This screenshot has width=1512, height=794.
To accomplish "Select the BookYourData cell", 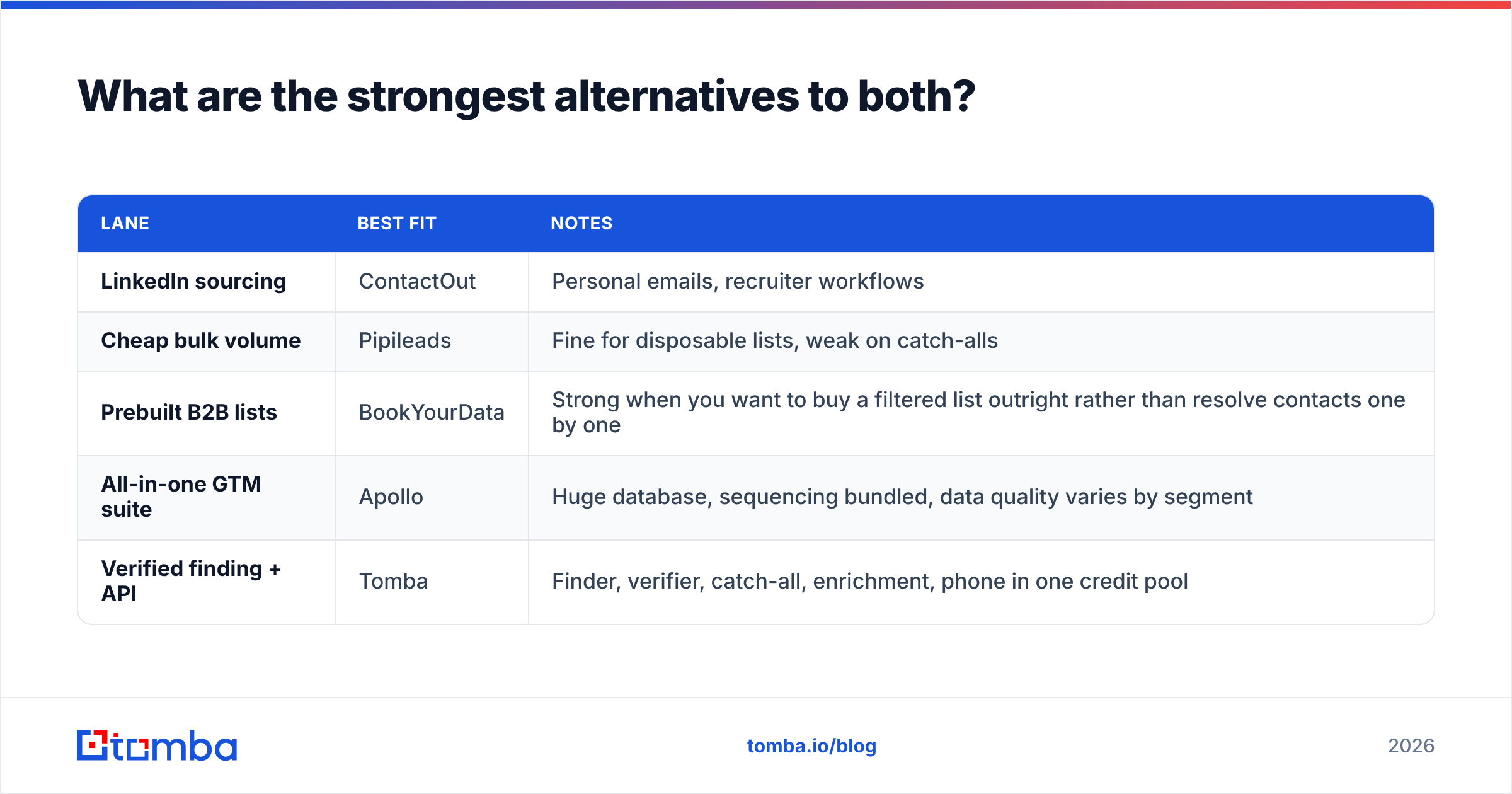I will [x=432, y=412].
